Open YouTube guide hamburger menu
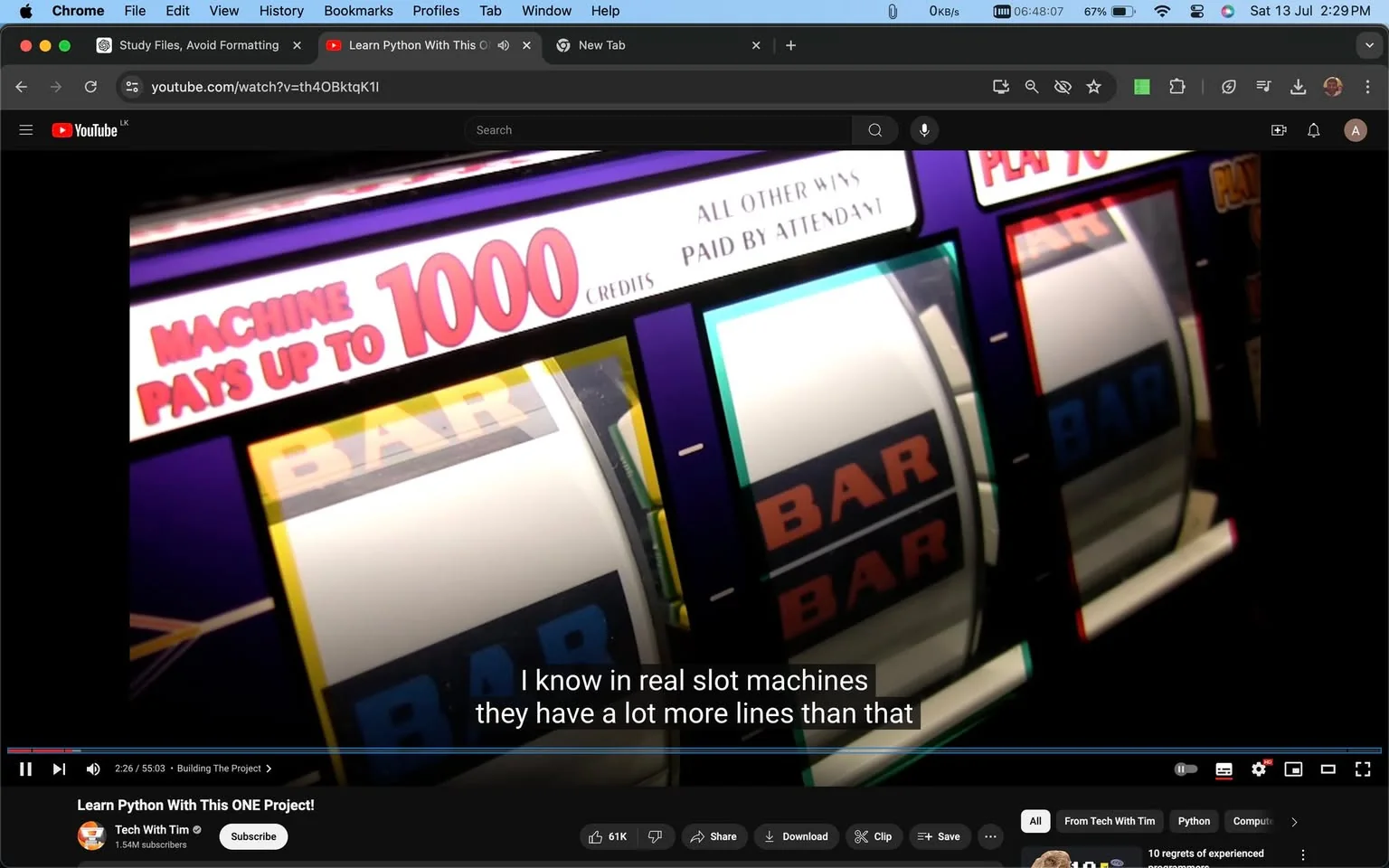Viewport: 1389px width, 868px height. pyautogui.click(x=26, y=130)
